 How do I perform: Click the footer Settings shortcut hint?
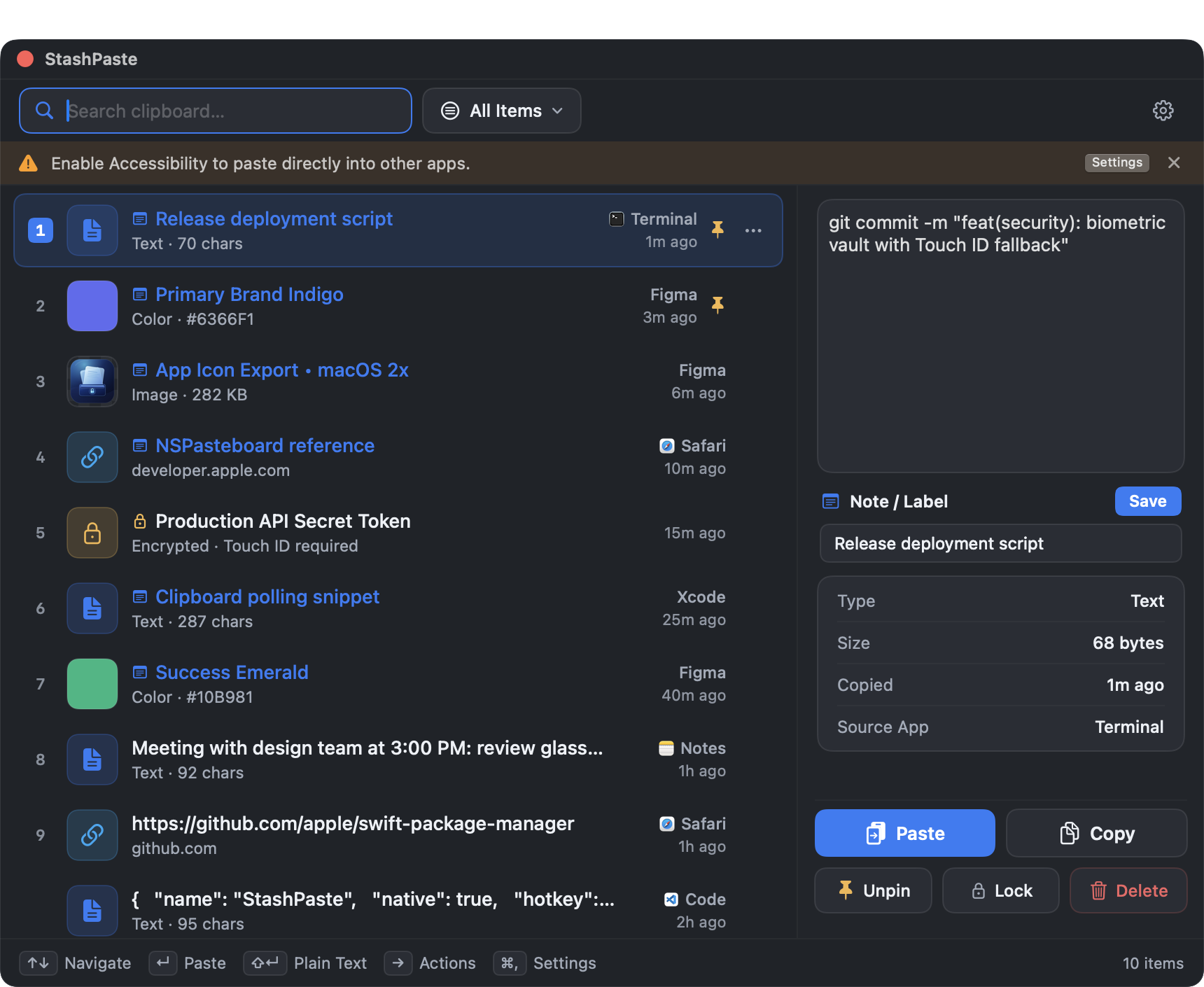coord(545,963)
